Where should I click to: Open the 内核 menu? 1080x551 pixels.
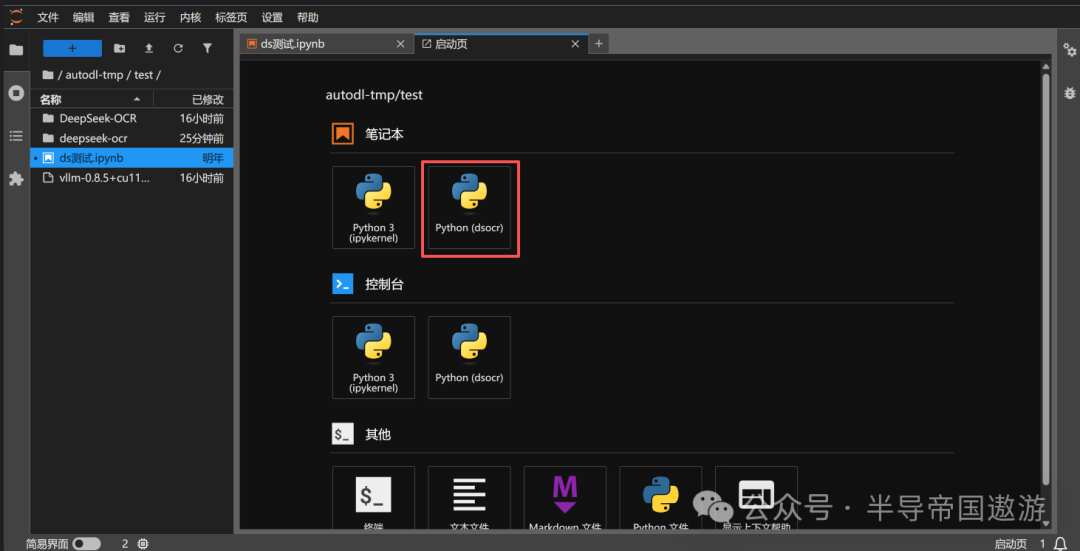(x=191, y=17)
